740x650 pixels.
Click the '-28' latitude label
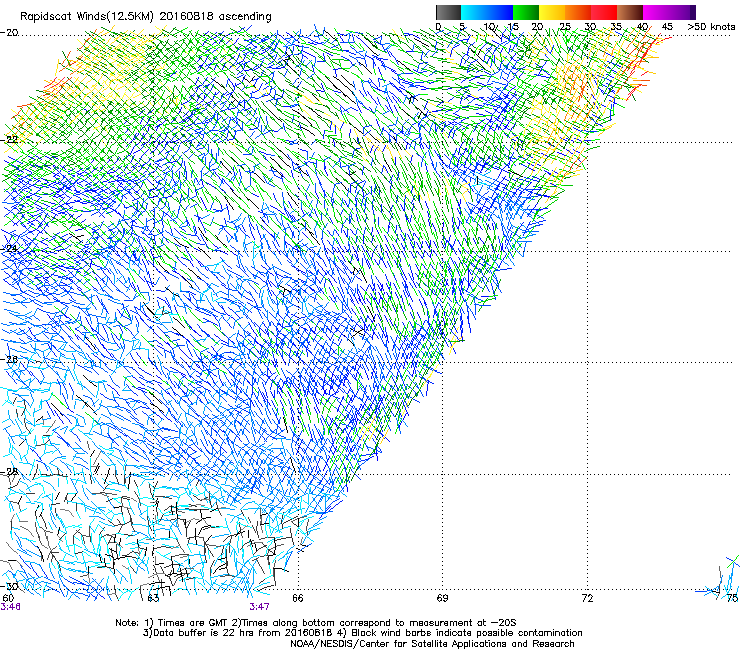9,472
